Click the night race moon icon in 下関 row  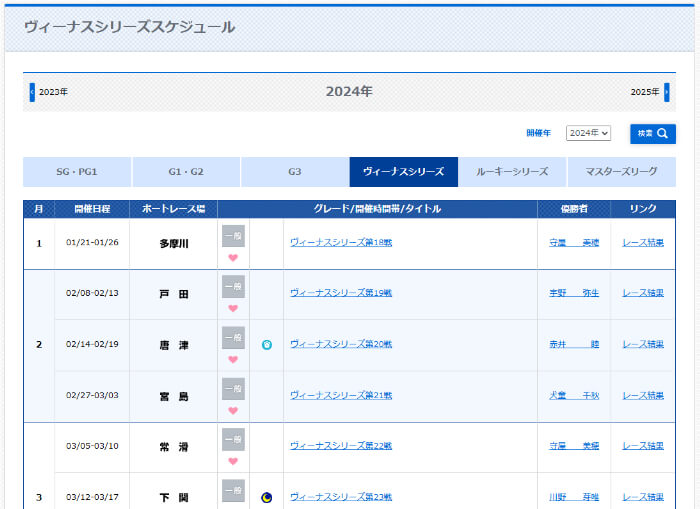pos(266,497)
